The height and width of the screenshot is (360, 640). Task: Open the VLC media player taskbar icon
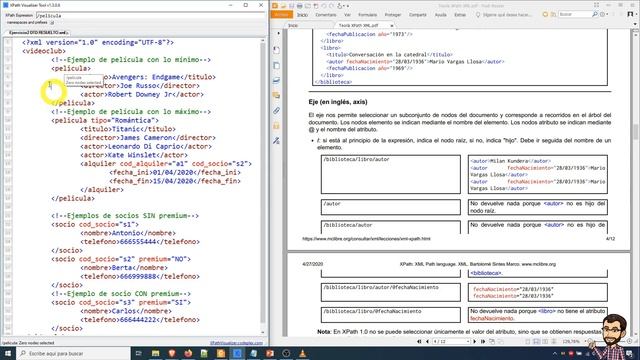(x=302, y=353)
